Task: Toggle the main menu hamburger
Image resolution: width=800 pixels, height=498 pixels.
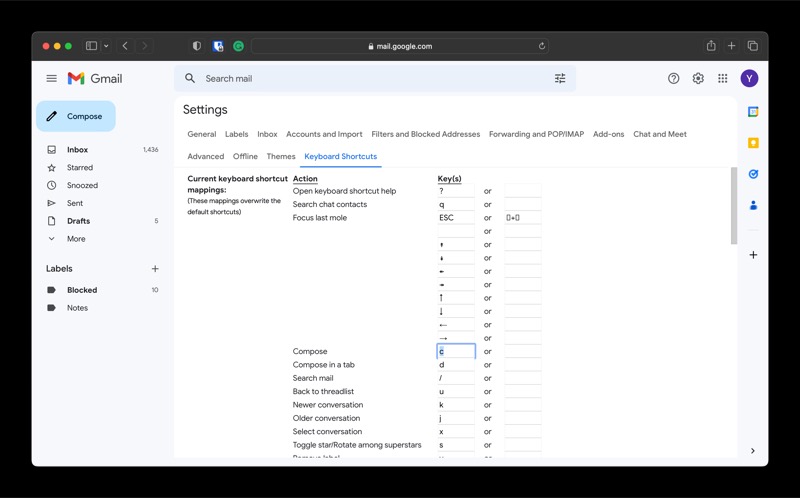Action: click(x=52, y=78)
